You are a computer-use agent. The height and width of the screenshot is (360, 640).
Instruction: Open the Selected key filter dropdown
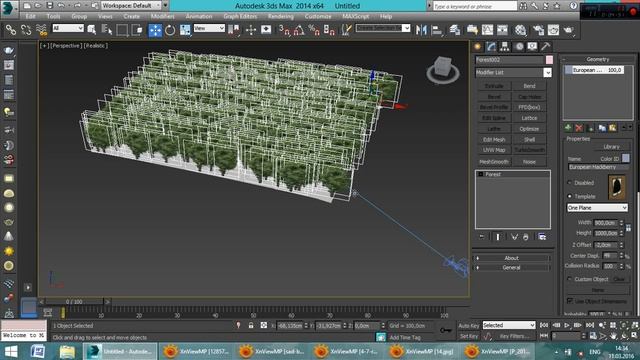(x=509, y=325)
